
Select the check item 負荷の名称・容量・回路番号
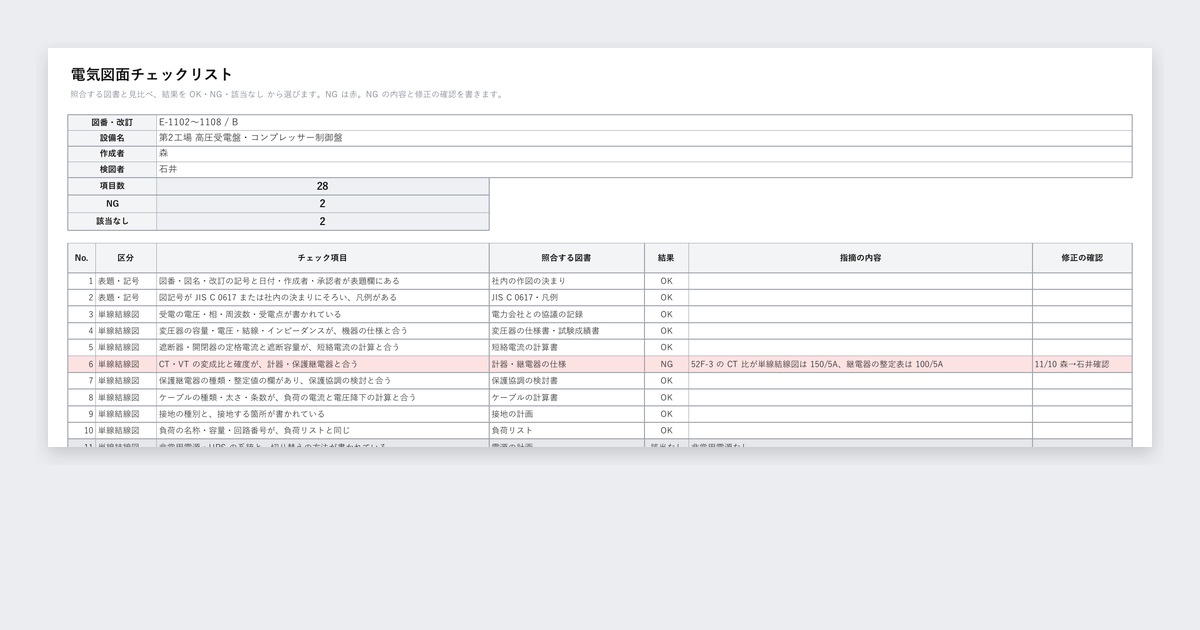pyautogui.click(x=322, y=430)
